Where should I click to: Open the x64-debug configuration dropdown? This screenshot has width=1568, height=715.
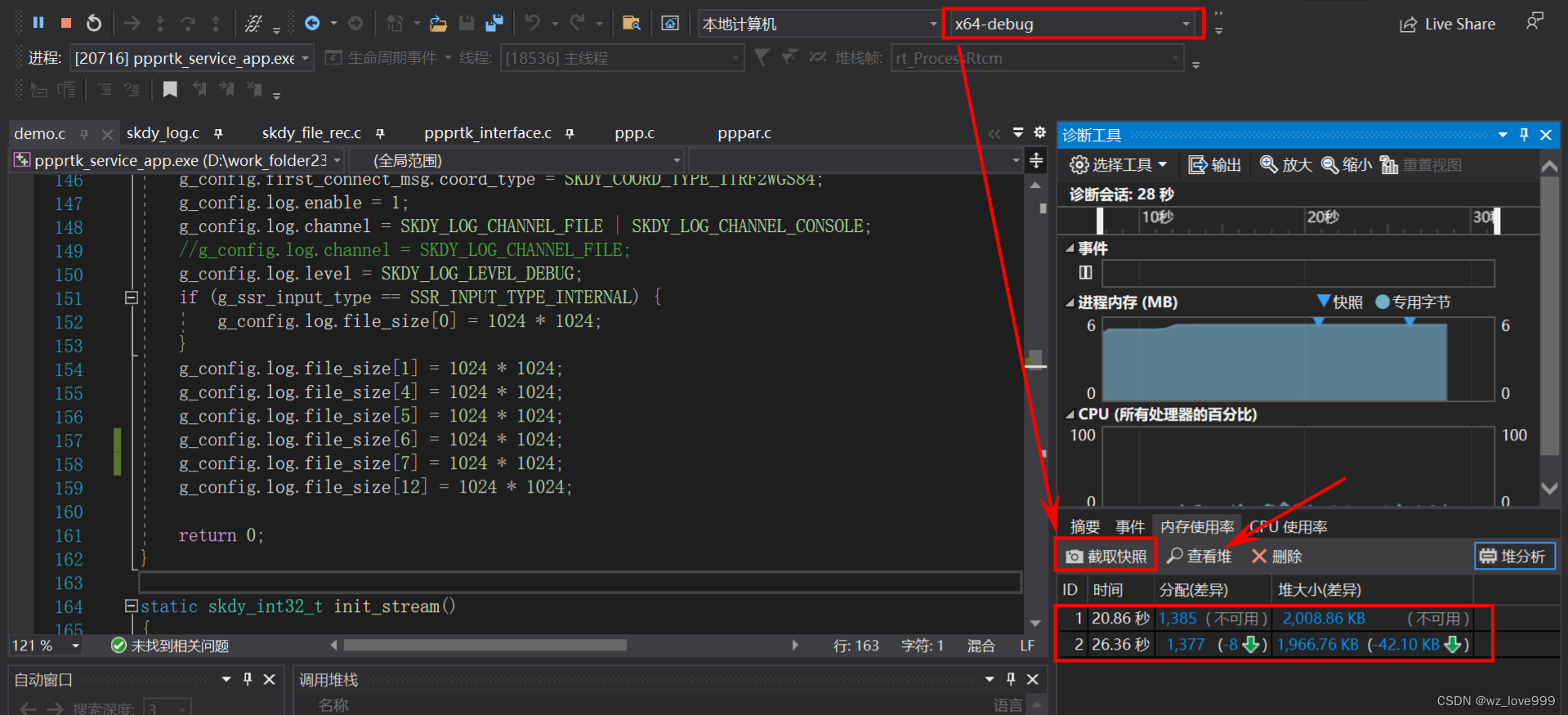tap(1072, 24)
